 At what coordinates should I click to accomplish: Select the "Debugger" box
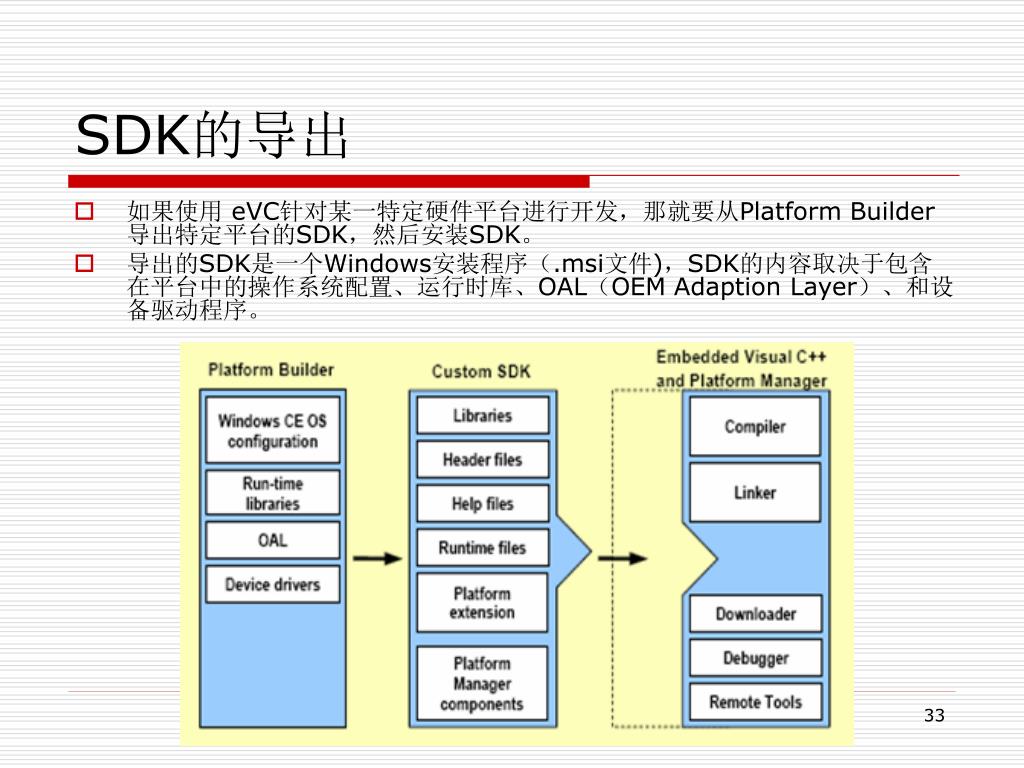(x=756, y=658)
